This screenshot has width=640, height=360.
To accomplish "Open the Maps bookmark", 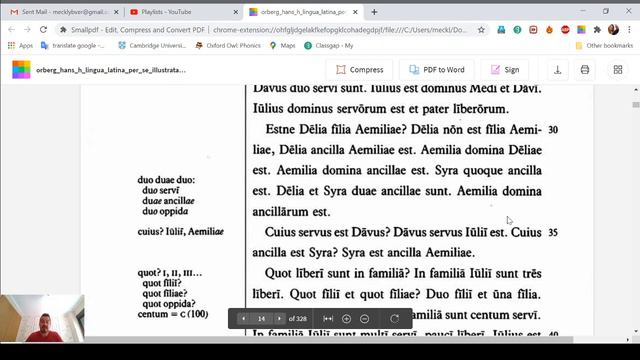I will 283,46.
